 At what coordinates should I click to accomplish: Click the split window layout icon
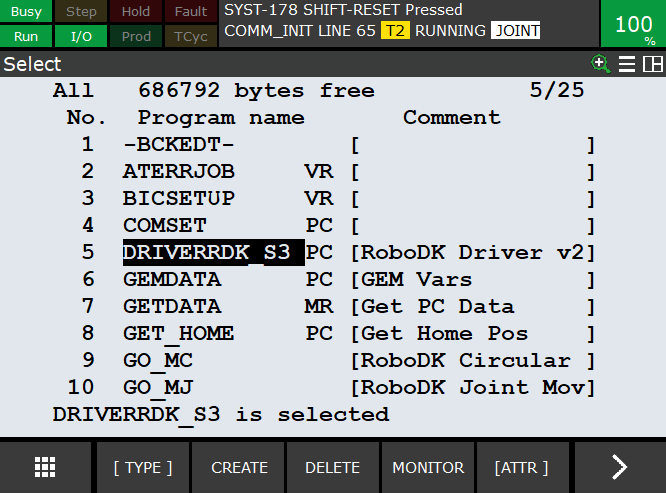pos(653,64)
